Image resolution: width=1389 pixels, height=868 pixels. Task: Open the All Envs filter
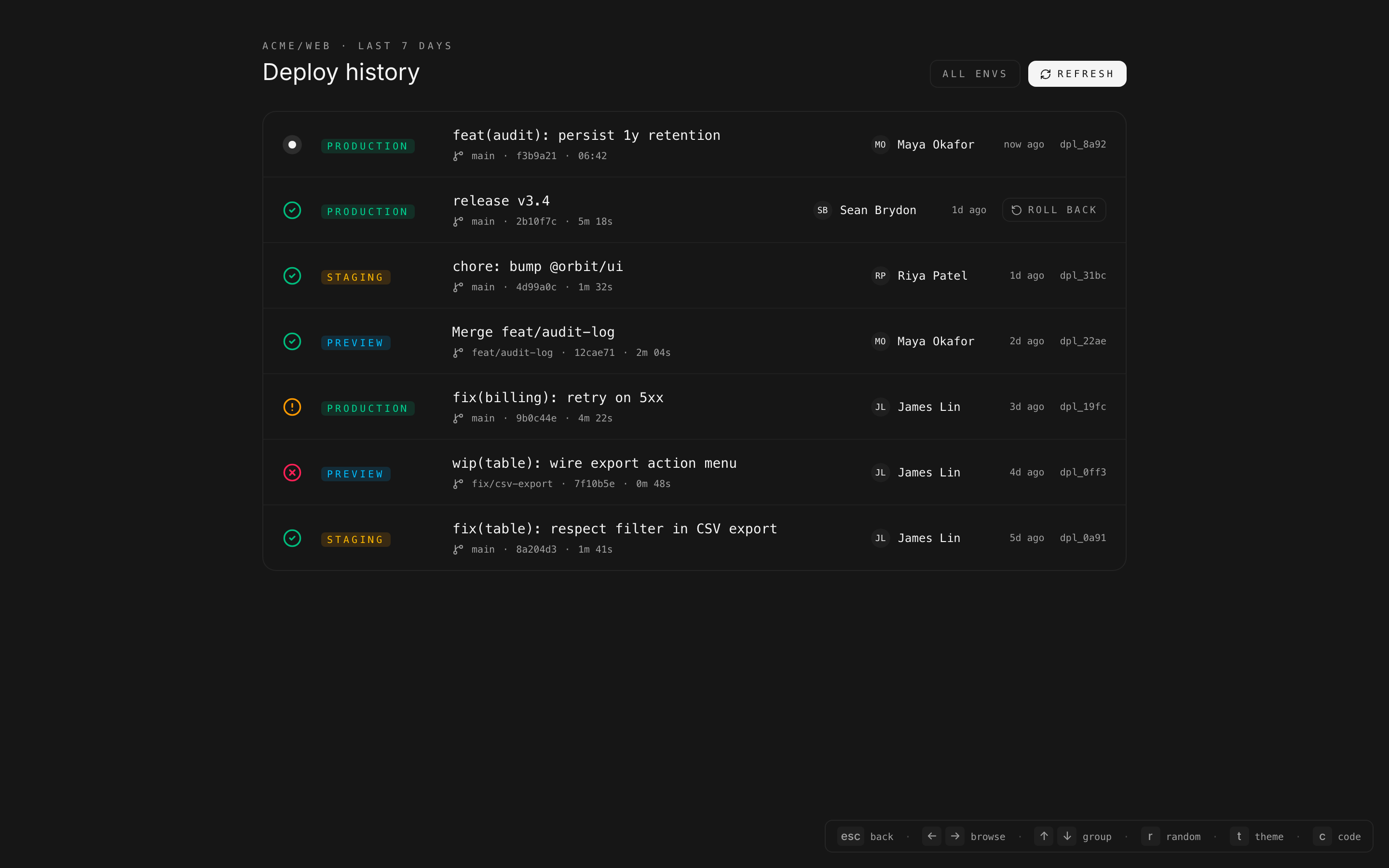pyautogui.click(x=974, y=74)
